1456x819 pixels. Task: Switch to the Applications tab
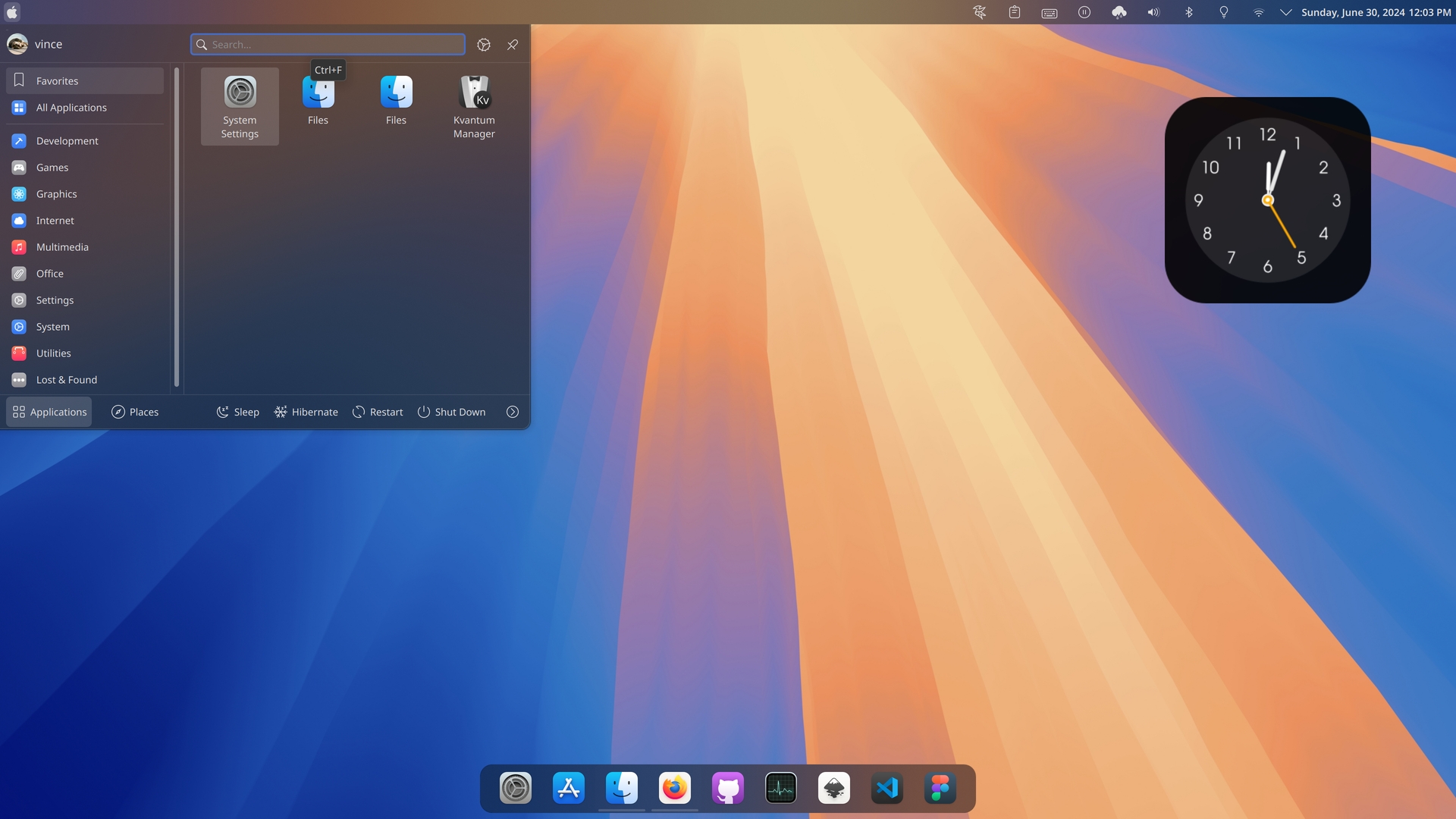tap(49, 412)
